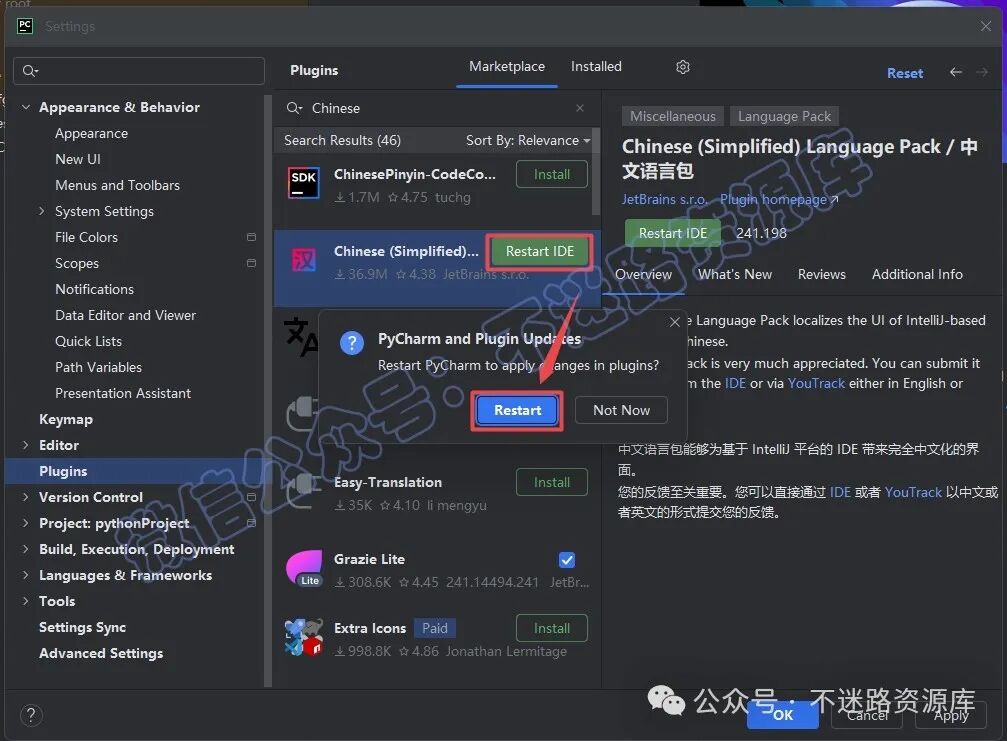Expand Version Control node
Screen dimensions: 1007x741
coord(26,496)
